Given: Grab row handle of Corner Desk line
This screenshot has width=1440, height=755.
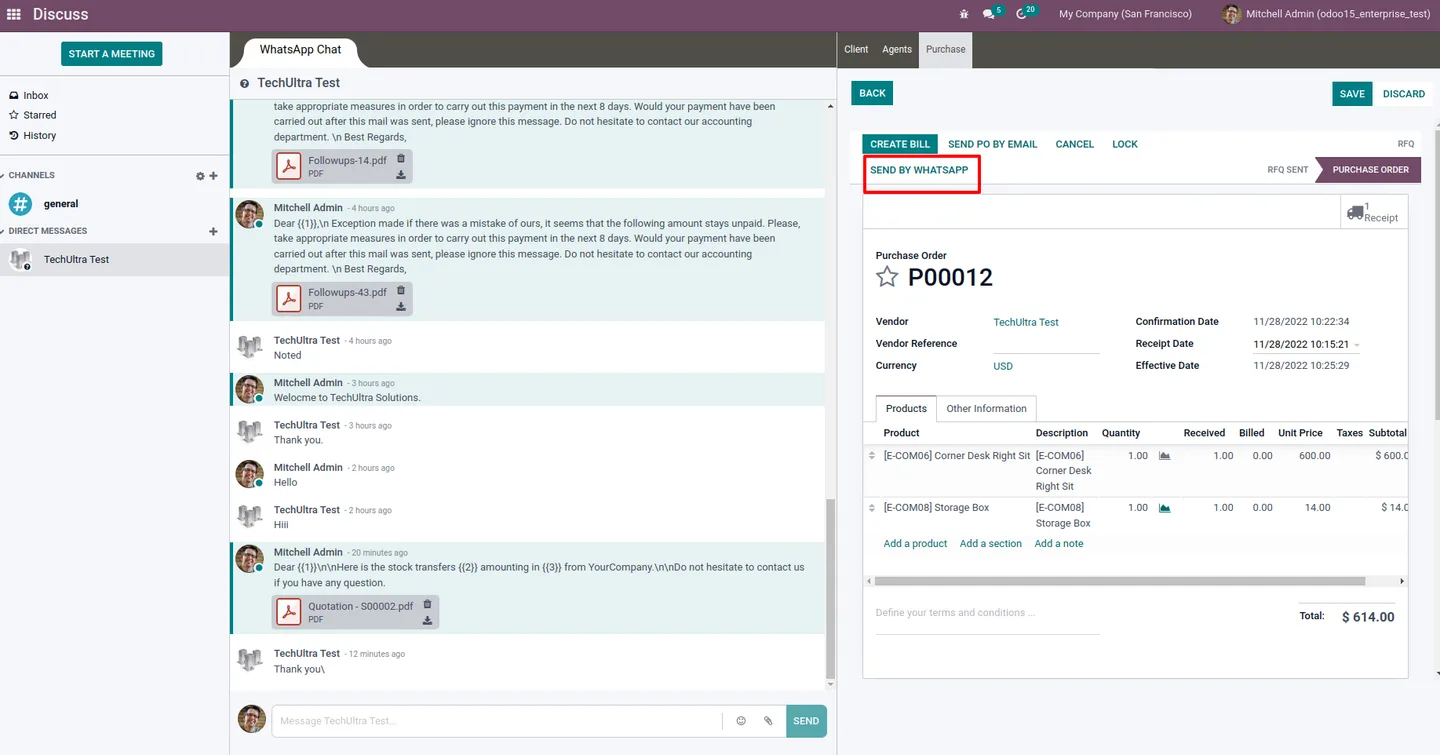Looking at the screenshot, I should 871,456.
